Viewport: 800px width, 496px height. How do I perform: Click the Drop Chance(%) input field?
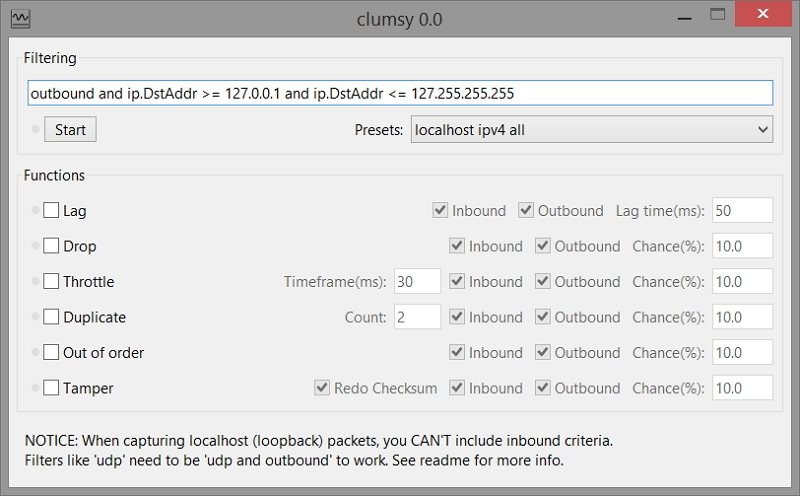(x=742, y=246)
